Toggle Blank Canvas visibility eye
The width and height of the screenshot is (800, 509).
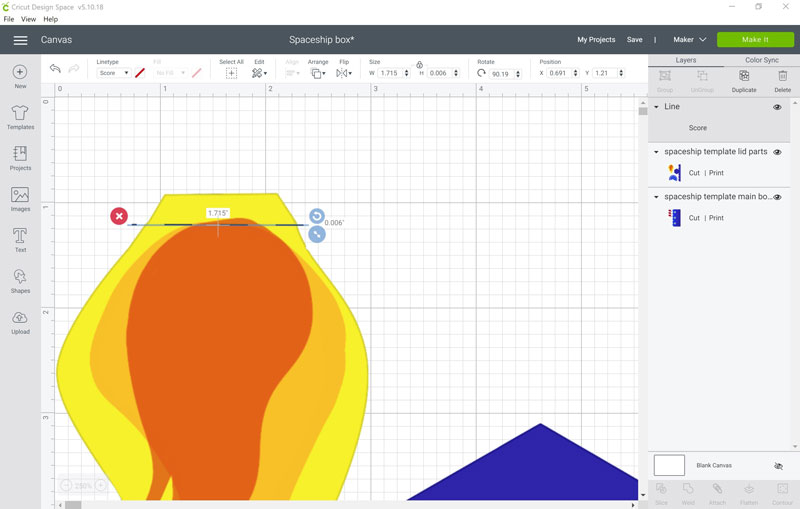(778, 466)
